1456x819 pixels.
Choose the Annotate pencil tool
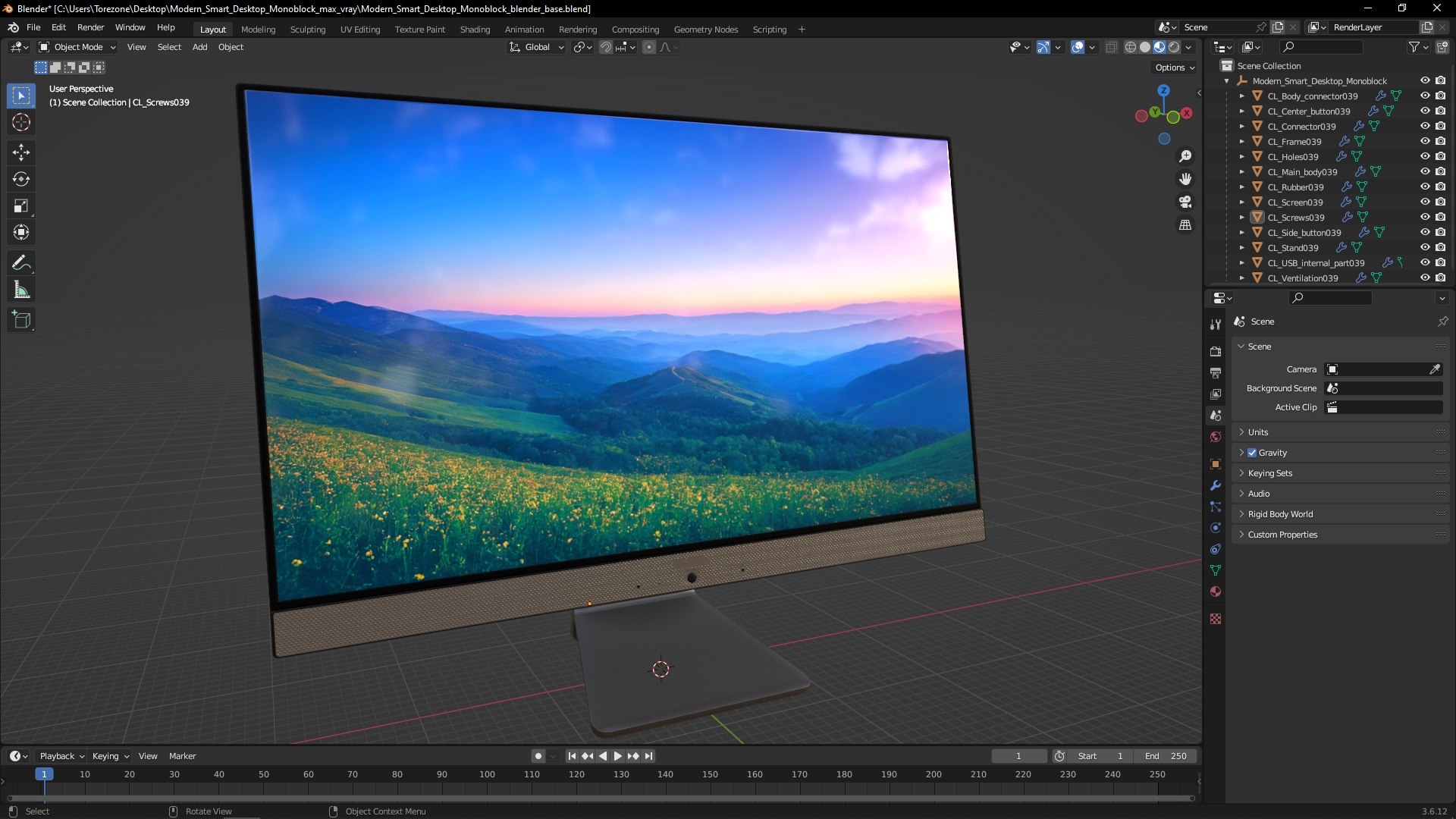tap(21, 263)
